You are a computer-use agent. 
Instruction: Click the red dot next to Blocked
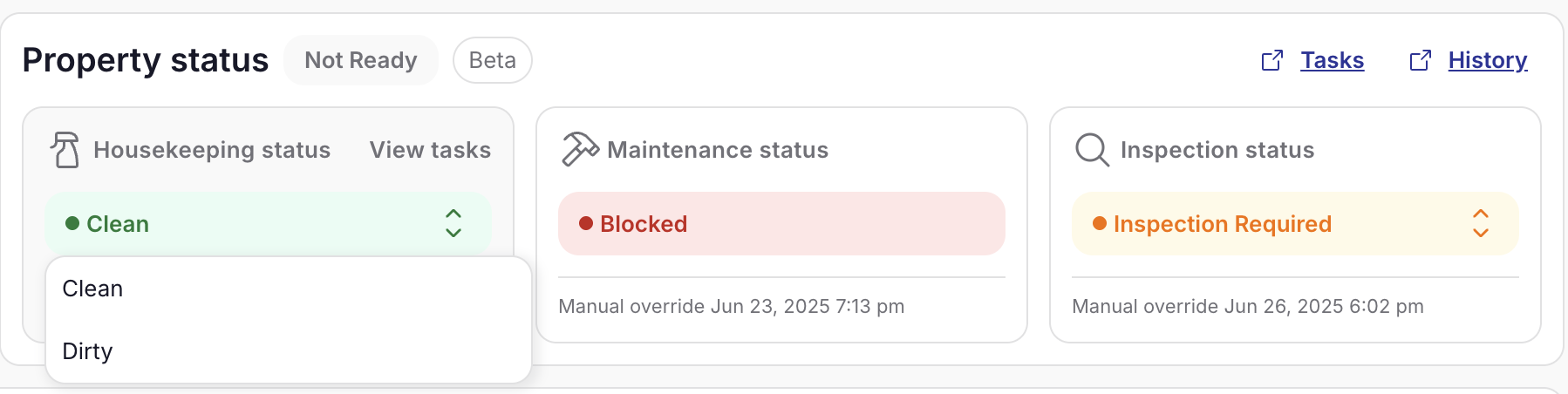(586, 224)
